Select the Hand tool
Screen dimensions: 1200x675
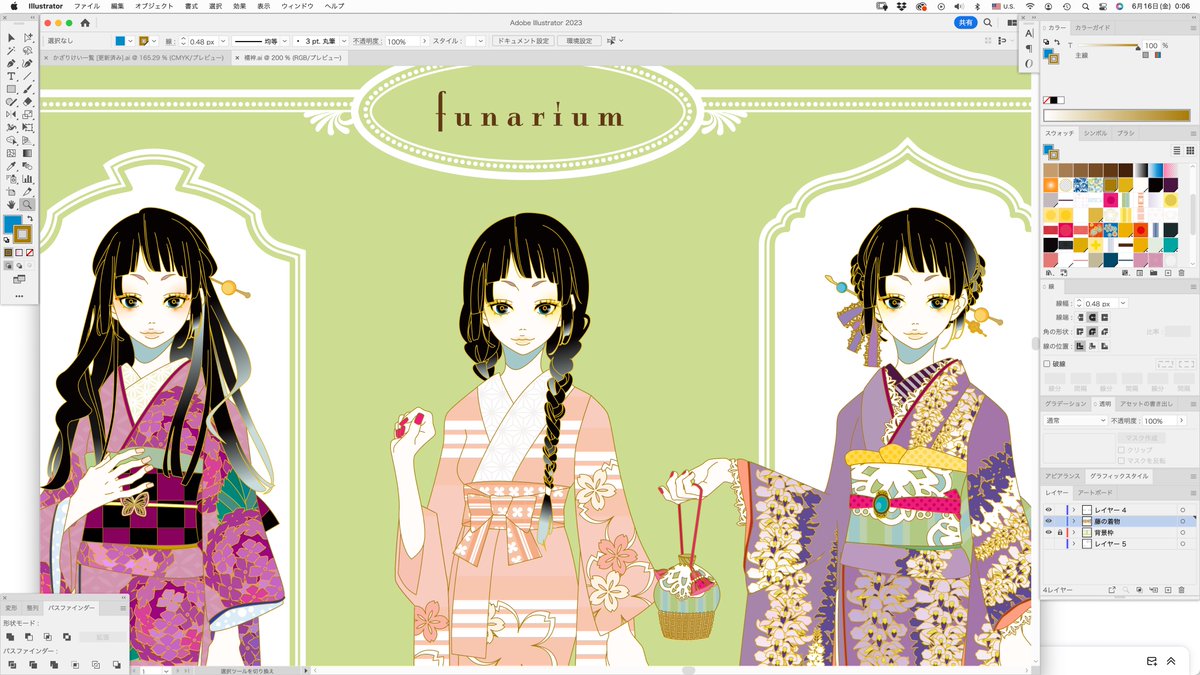(x=11, y=204)
